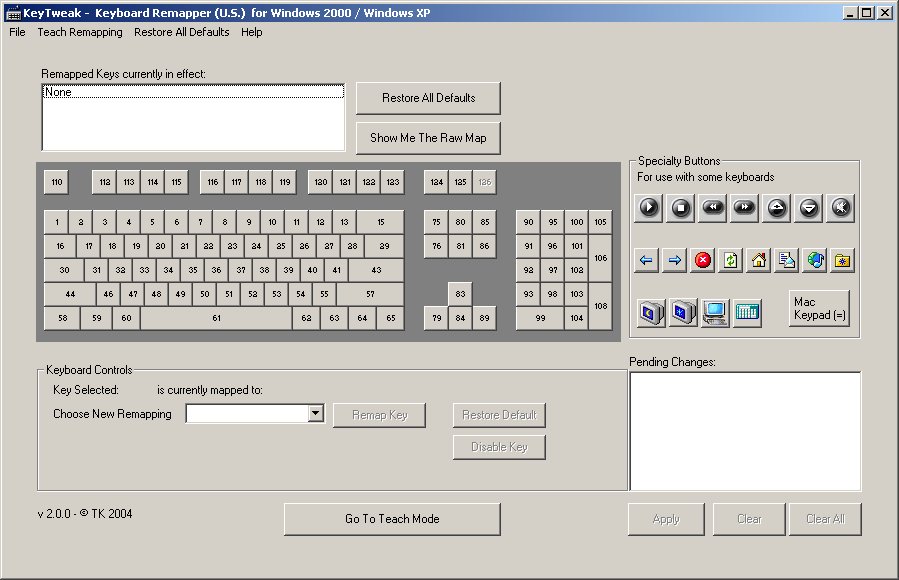899x580 pixels.
Task: Click the Disable Key button
Action: click(499, 447)
